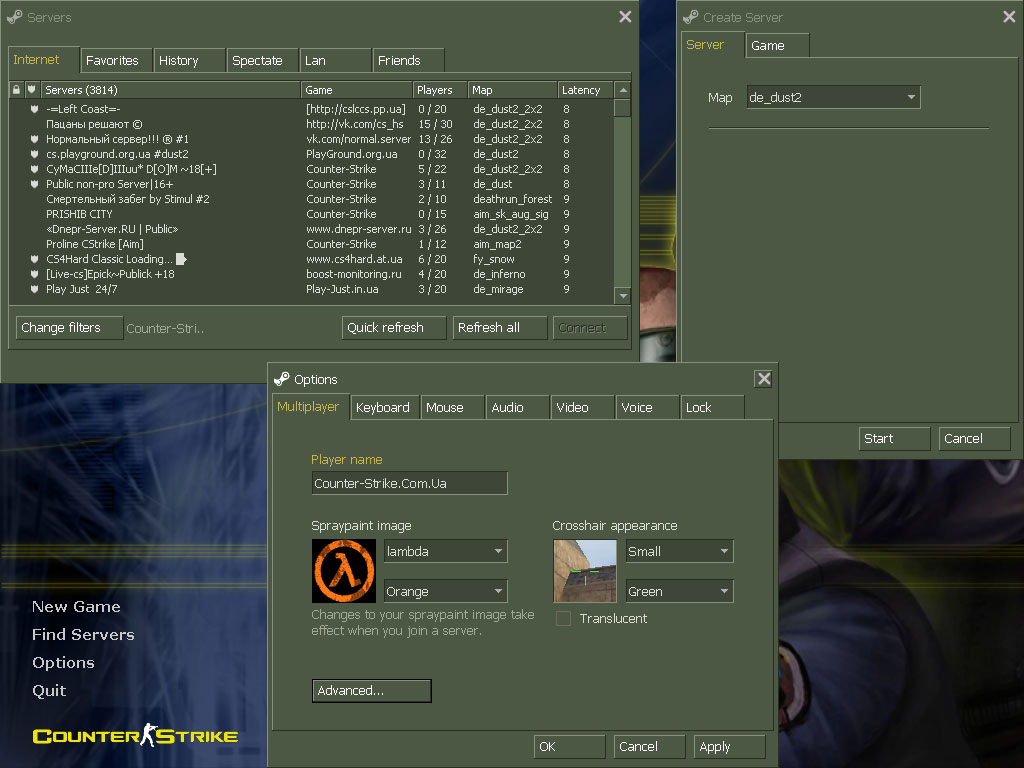Open the Keyboard tab in Options
1024x768 pixels.
click(383, 407)
